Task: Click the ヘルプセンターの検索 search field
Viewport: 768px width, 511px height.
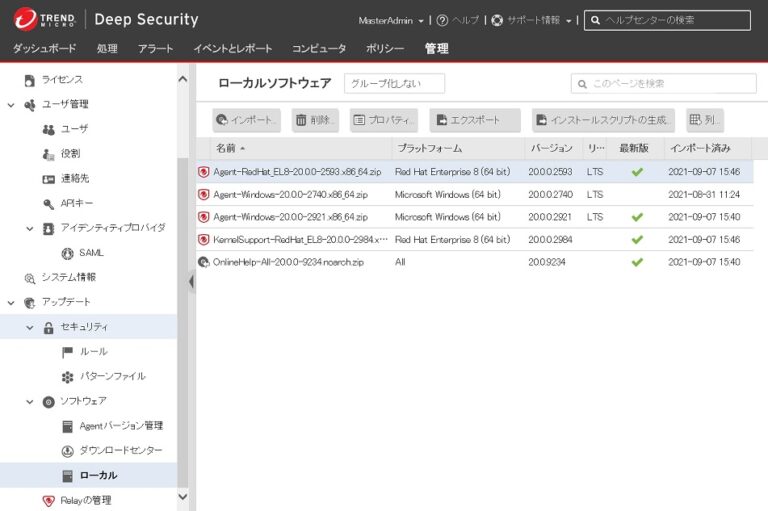Action: click(x=667, y=20)
